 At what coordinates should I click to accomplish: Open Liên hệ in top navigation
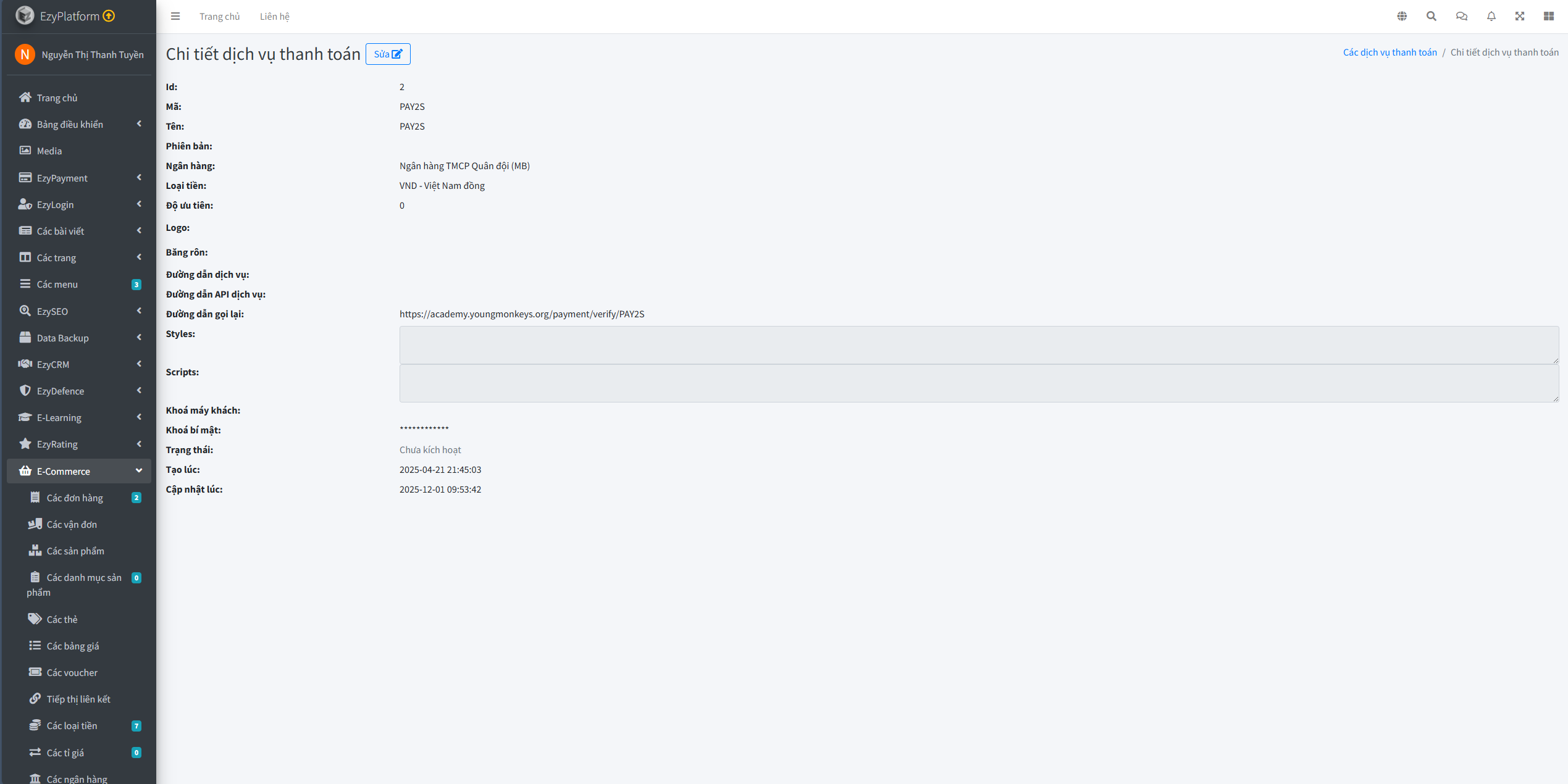[x=274, y=17]
